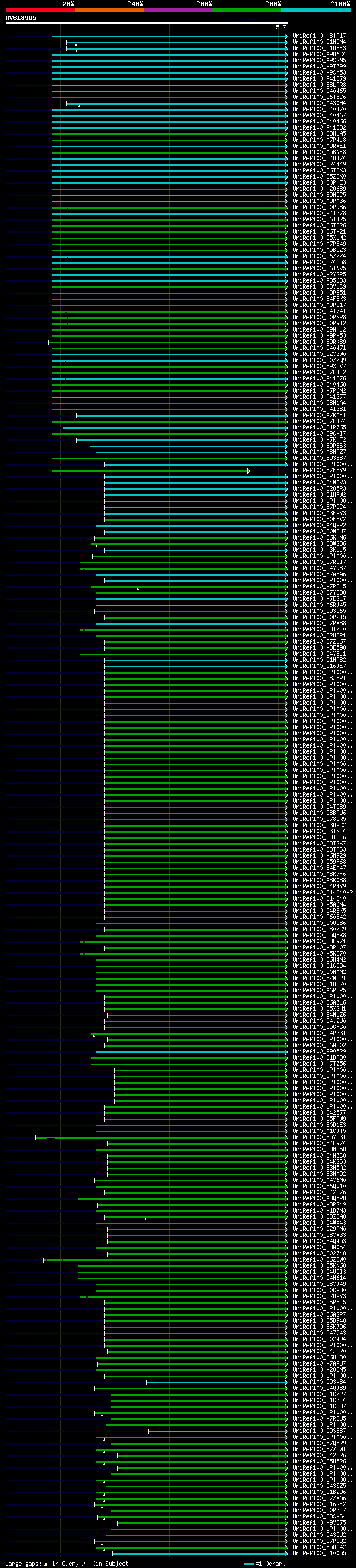356x1568 pixels.
Task: Click the cyan ~100% identity legend segment
Action: coord(316,10)
